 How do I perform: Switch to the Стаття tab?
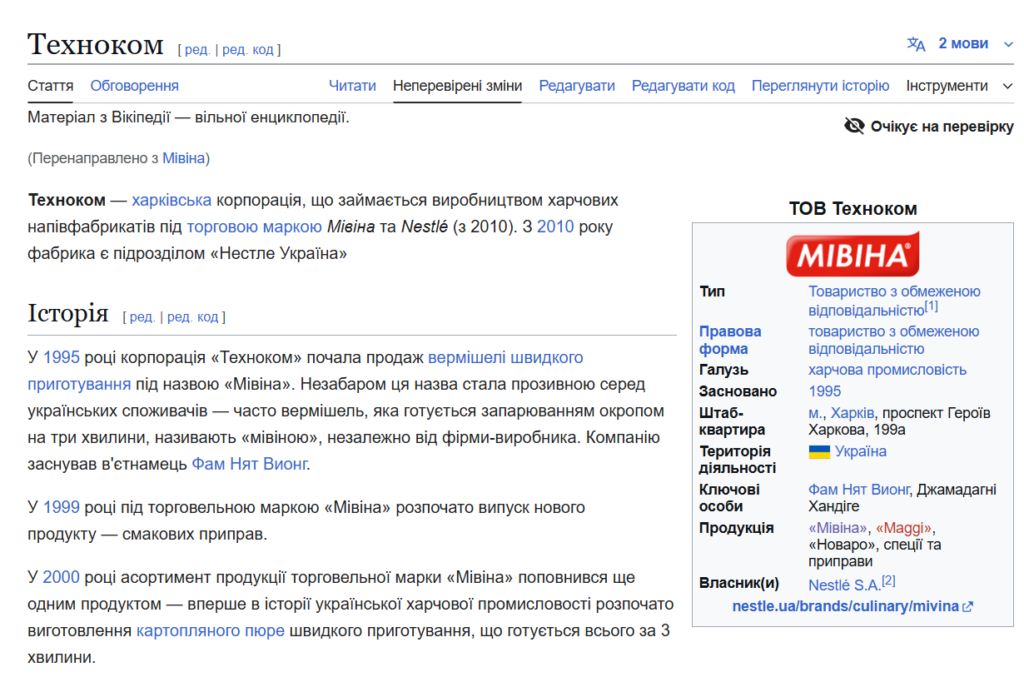(x=50, y=86)
